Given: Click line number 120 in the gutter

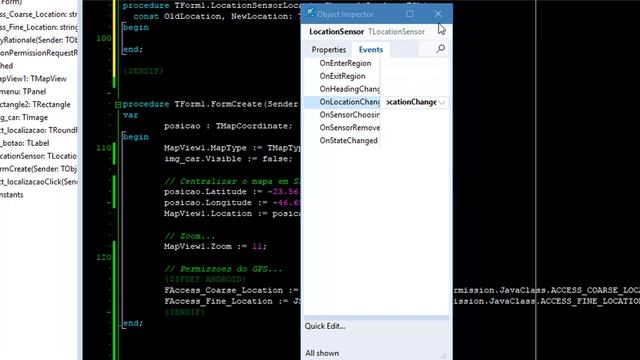Looking at the screenshot, I should pyautogui.click(x=104, y=257).
